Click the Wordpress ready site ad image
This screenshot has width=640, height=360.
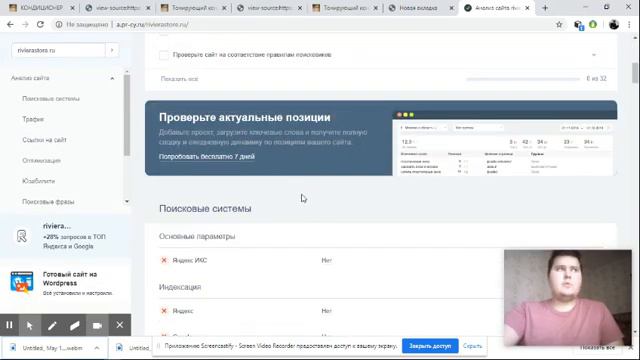click(x=22, y=282)
